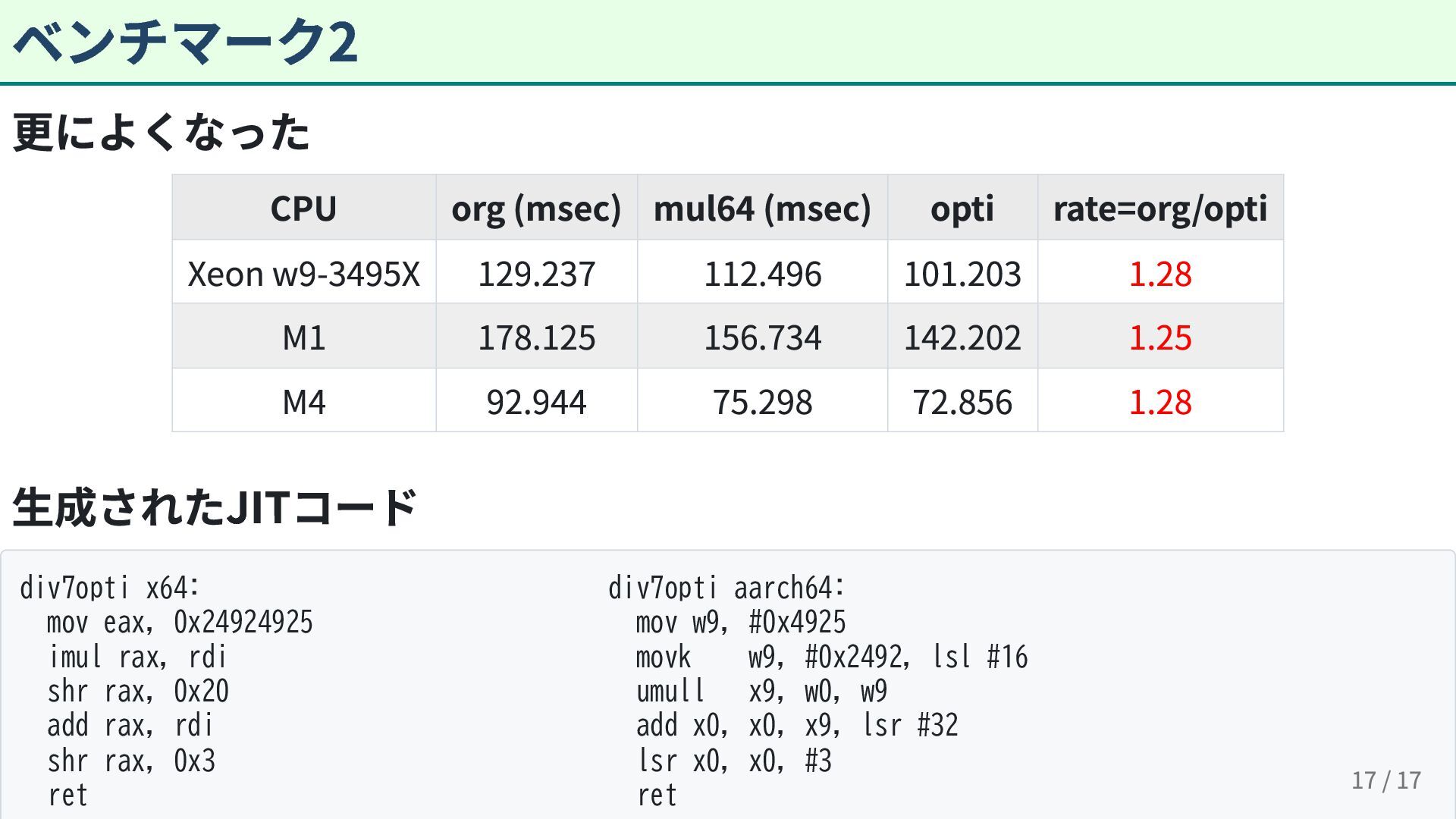The width and height of the screenshot is (1456, 819).
Task: Click the line add rax, rdi
Action: (130, 726)
